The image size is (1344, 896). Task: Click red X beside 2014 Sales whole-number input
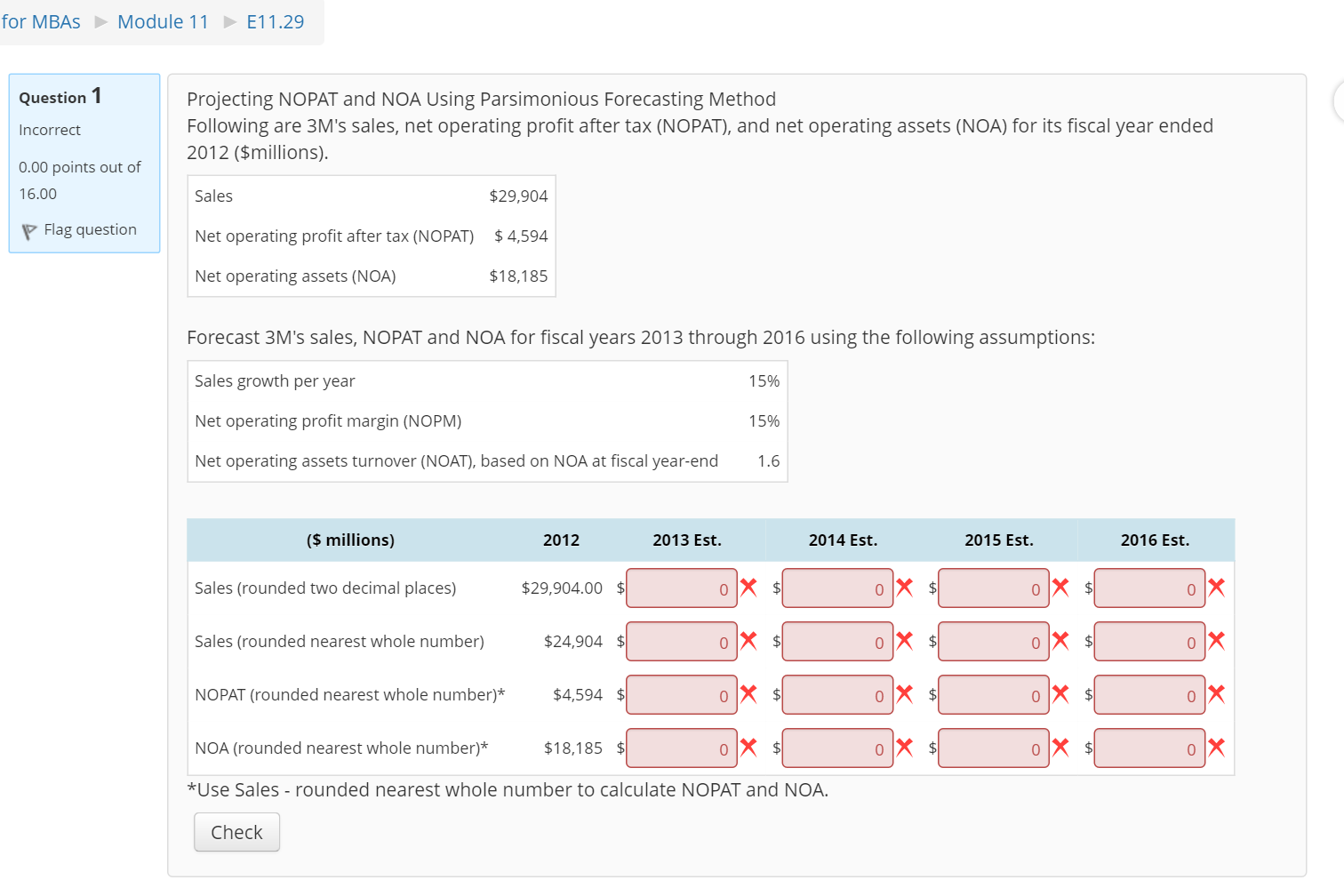[904, 641]
